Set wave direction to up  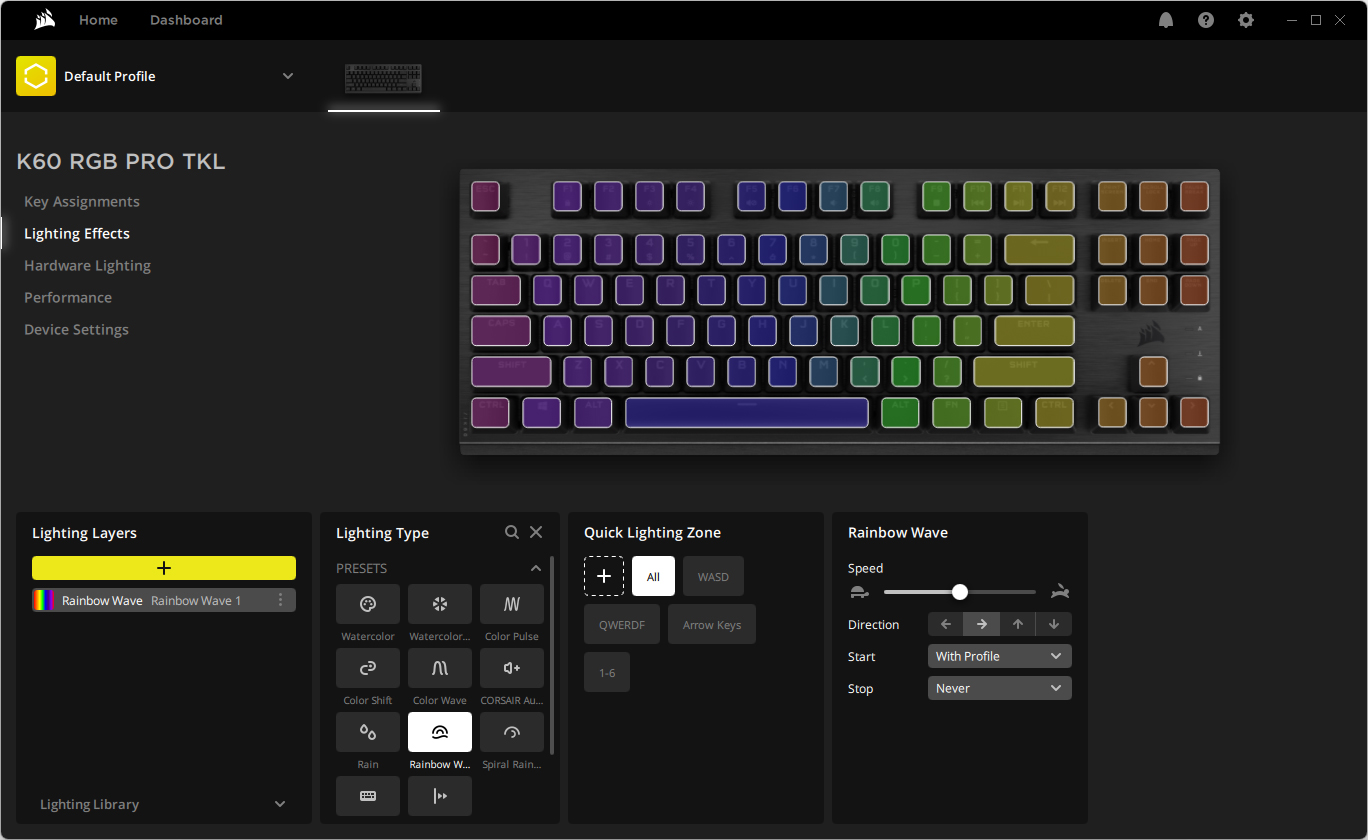click(1018, 624)
